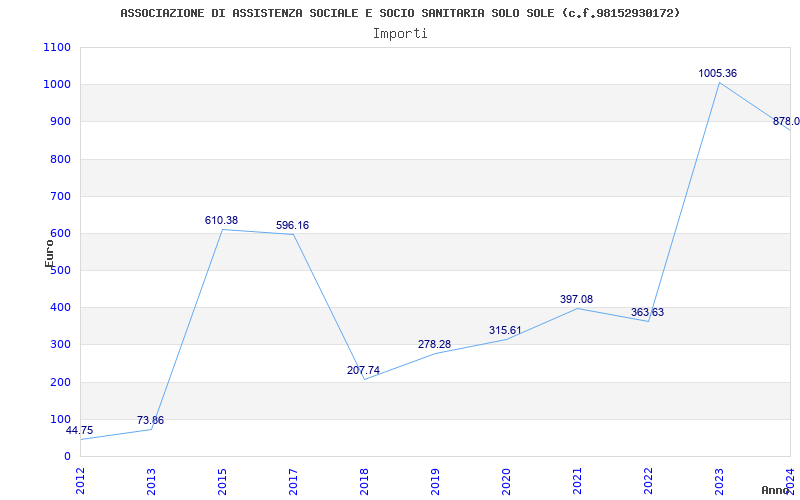Click the 2019 x-axis label
Screen dimensions: 800x500
point(435,481)
